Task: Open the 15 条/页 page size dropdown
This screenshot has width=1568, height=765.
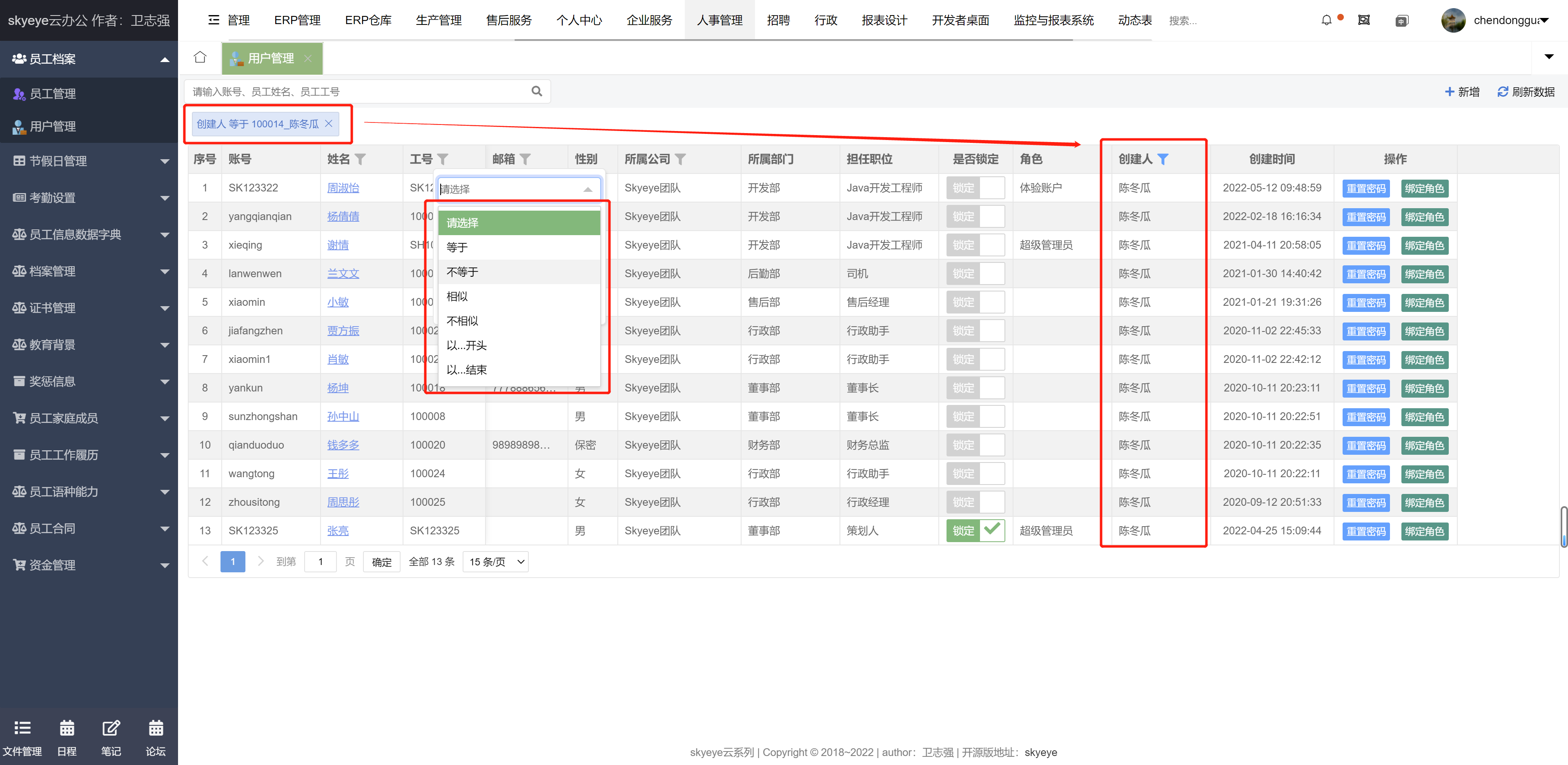Action: [x=495, y=562]
